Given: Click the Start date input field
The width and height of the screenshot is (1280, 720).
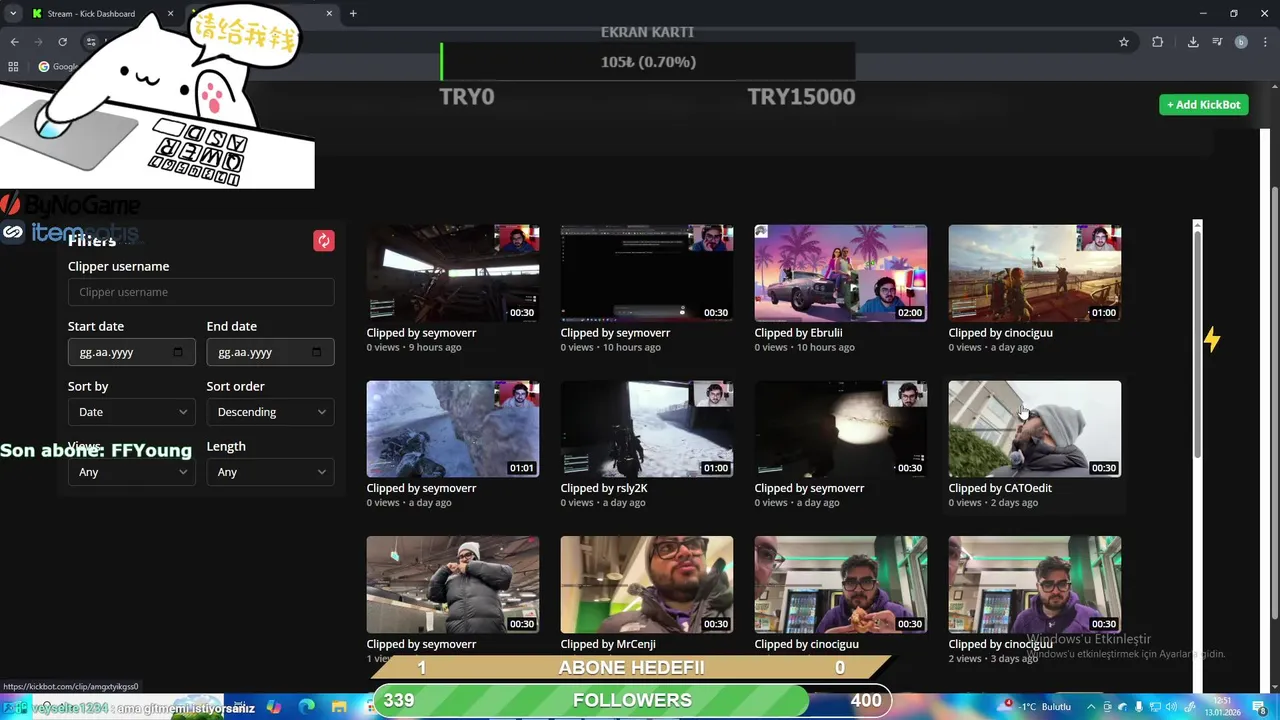Looking at the screenshot, I should 132,352.
